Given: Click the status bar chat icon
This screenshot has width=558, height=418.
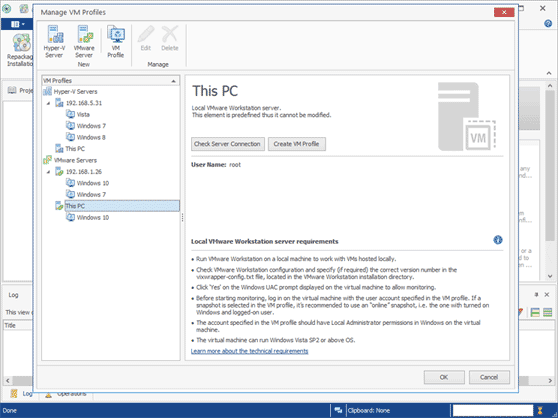Looking at the screenshot, I should [338, 410].
